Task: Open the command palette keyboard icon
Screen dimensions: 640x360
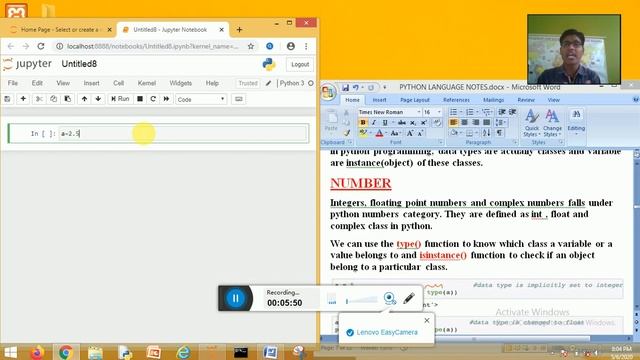Action: 239,99
